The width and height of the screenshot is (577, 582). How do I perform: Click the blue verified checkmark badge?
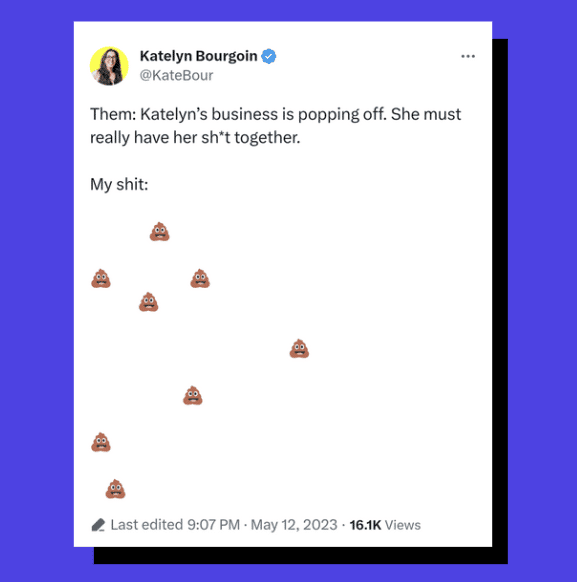tap(269, 56)
